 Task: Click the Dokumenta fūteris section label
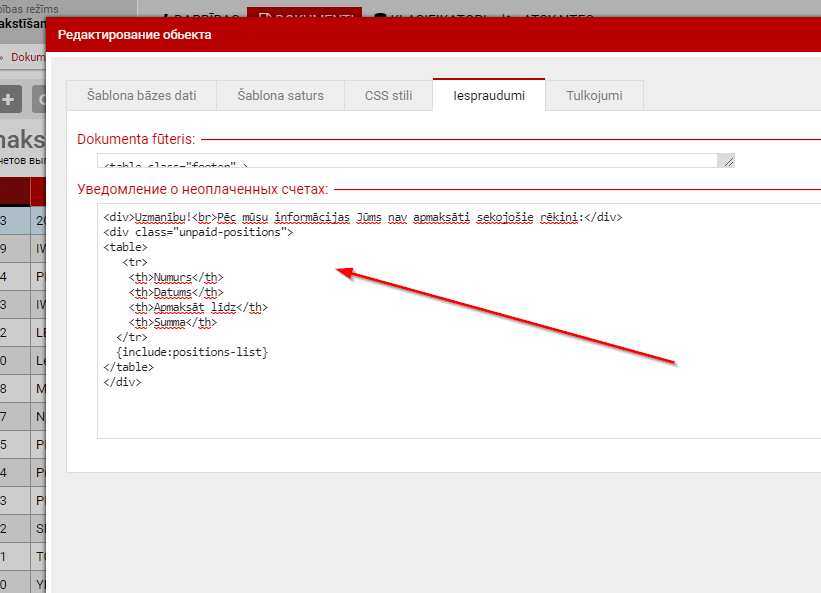tap(136, 139)
